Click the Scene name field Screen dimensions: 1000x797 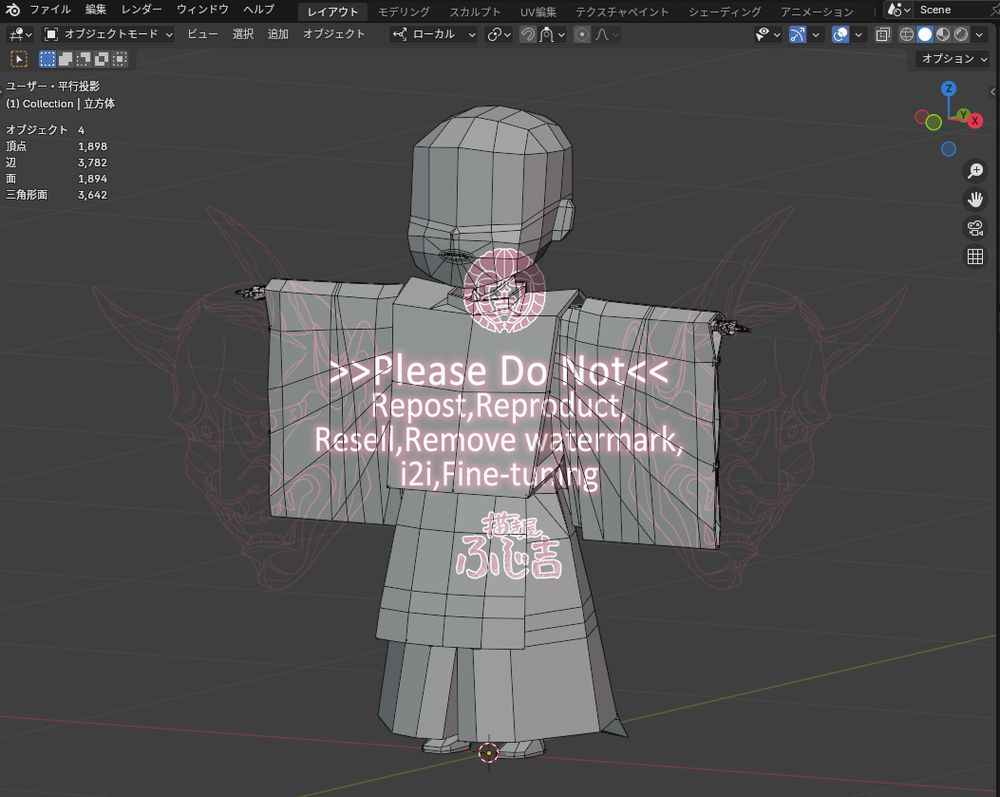tap(955, 10)
